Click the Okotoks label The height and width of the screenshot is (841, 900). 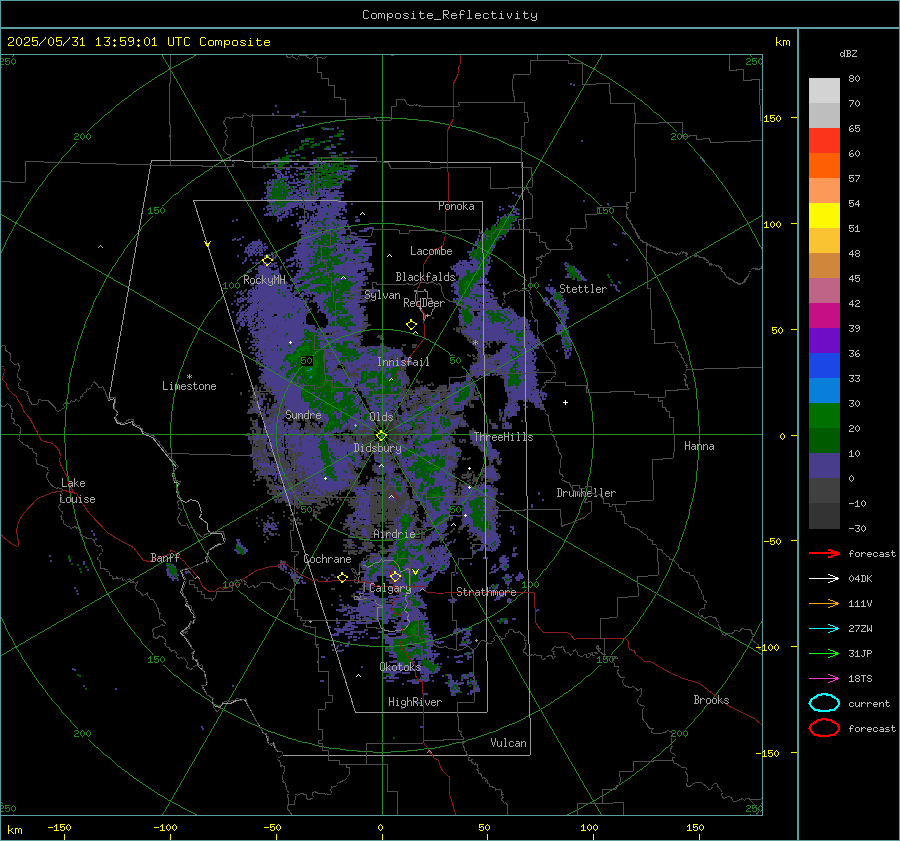400,666
